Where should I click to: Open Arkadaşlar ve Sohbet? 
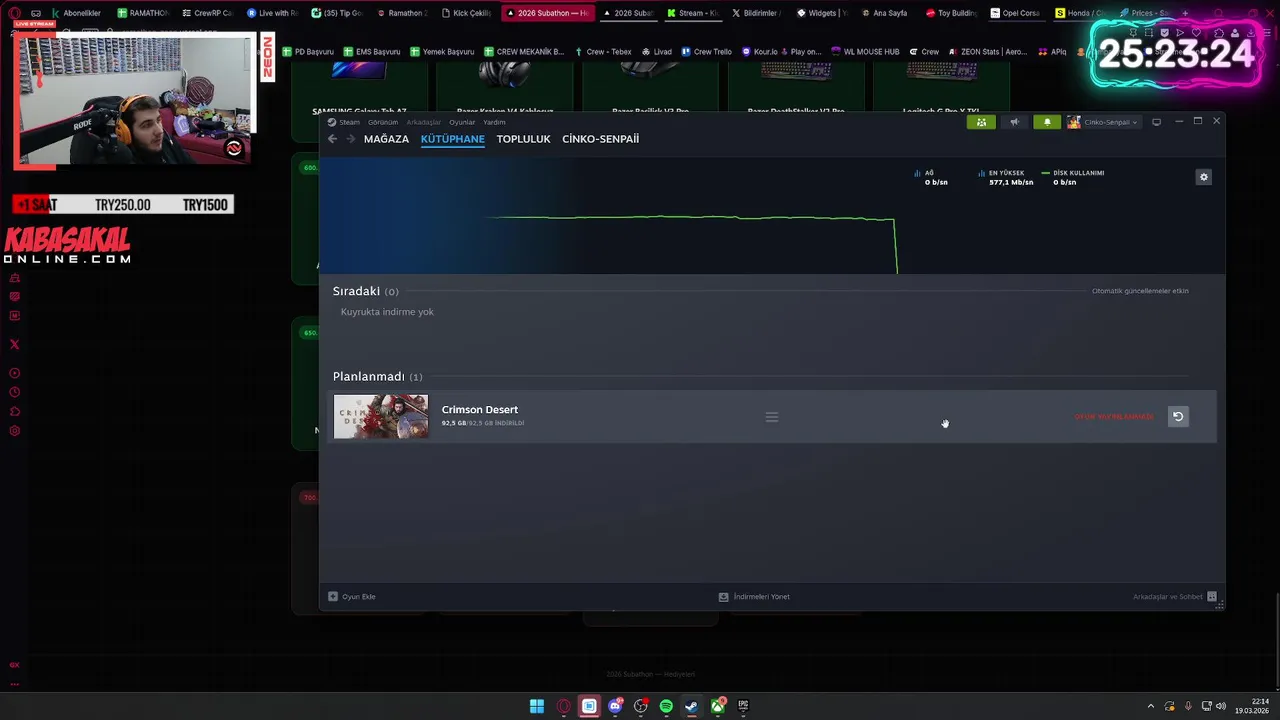[x=1175, y=597]
